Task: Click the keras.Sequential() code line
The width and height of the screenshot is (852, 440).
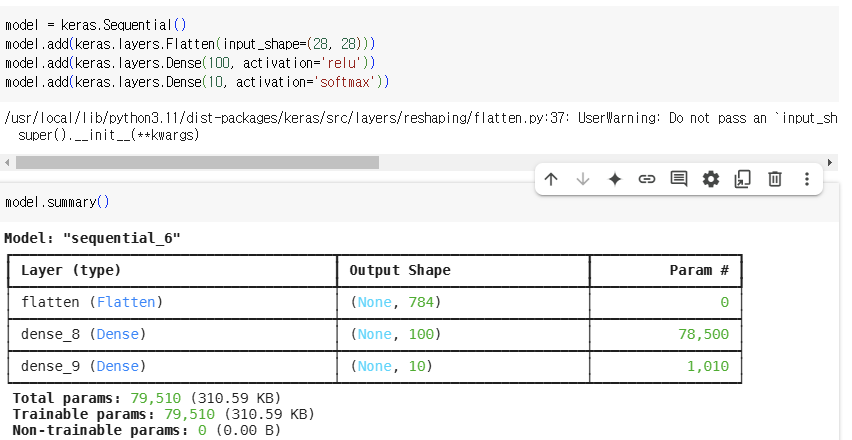Action: [96, 25]
